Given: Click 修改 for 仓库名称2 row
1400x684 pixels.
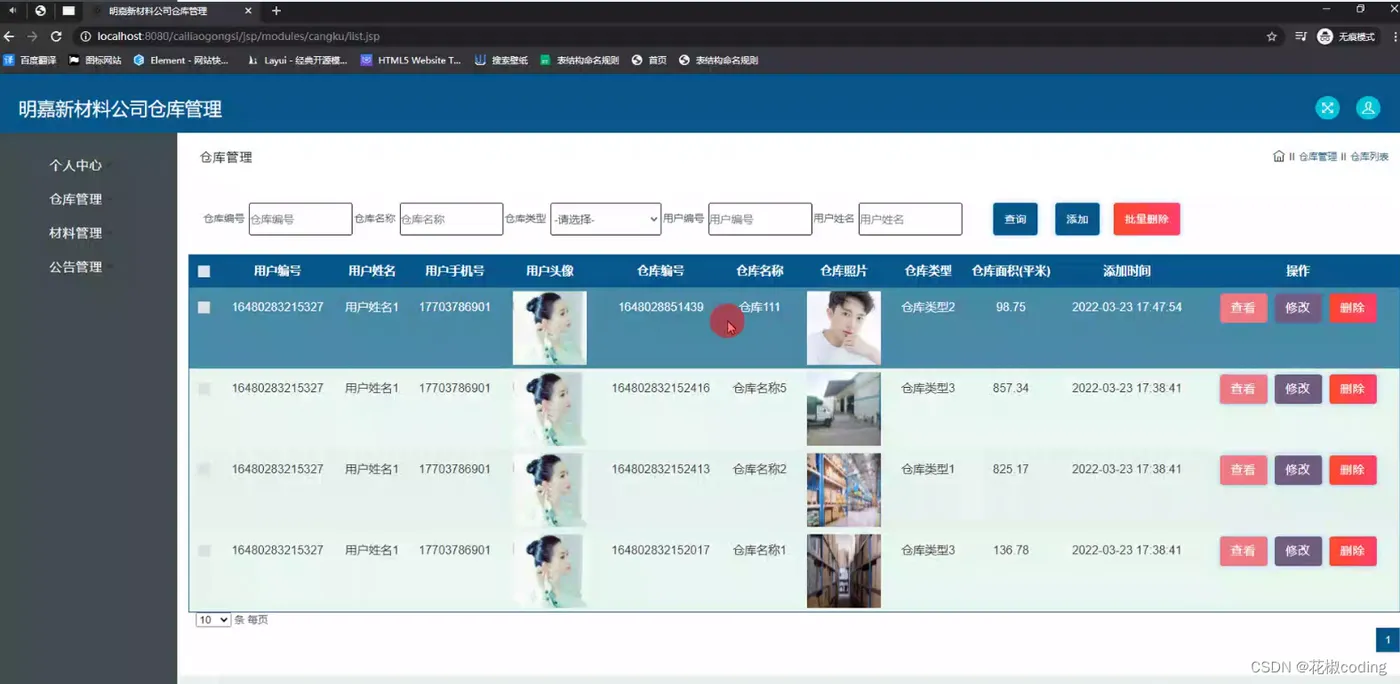Looking at the screenshot, I should [1298, 470].
